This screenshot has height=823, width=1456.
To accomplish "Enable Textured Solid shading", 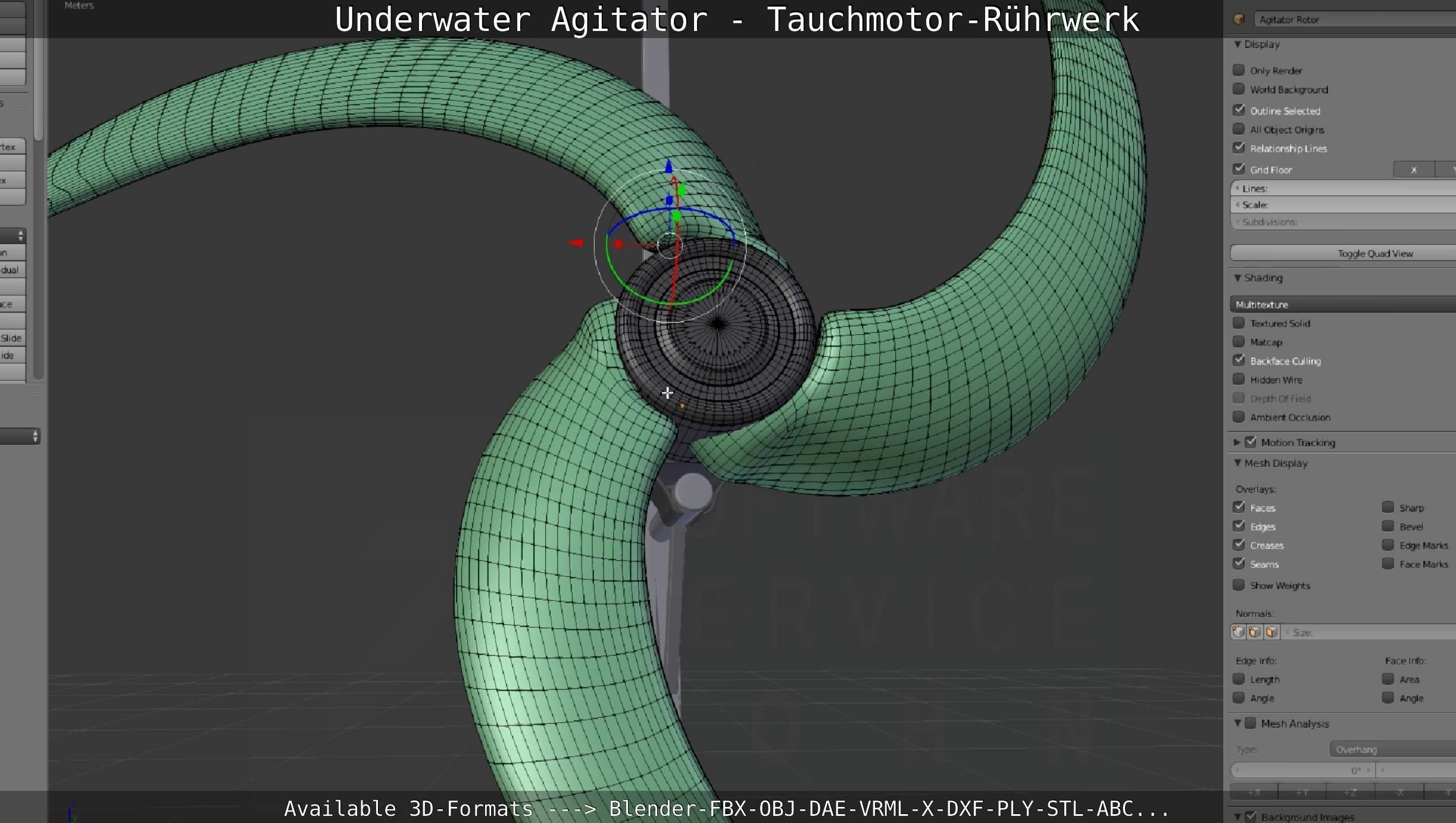I will (x=1239, y=323).
